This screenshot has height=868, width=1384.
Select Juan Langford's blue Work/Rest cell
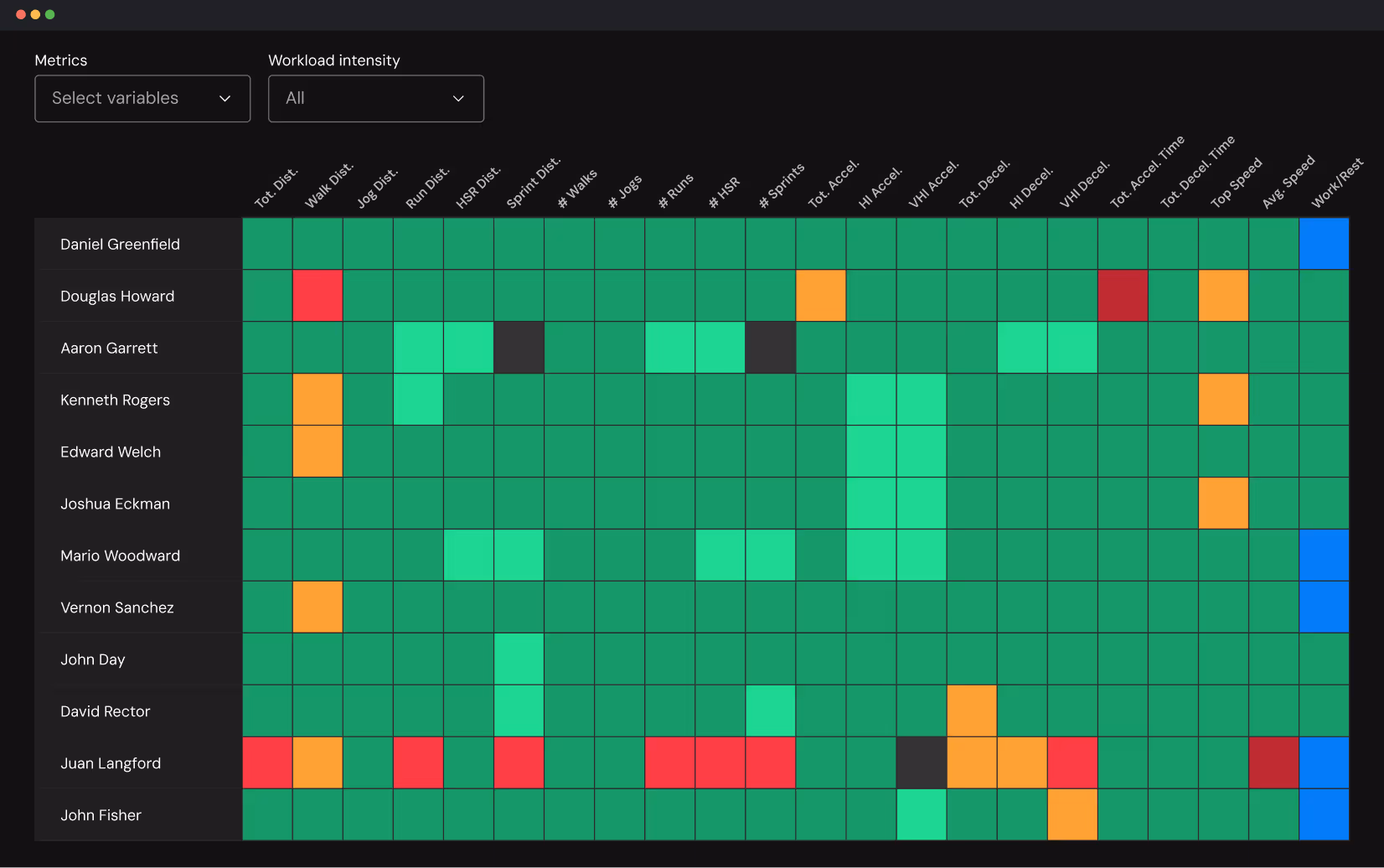tap(1324, 762)
